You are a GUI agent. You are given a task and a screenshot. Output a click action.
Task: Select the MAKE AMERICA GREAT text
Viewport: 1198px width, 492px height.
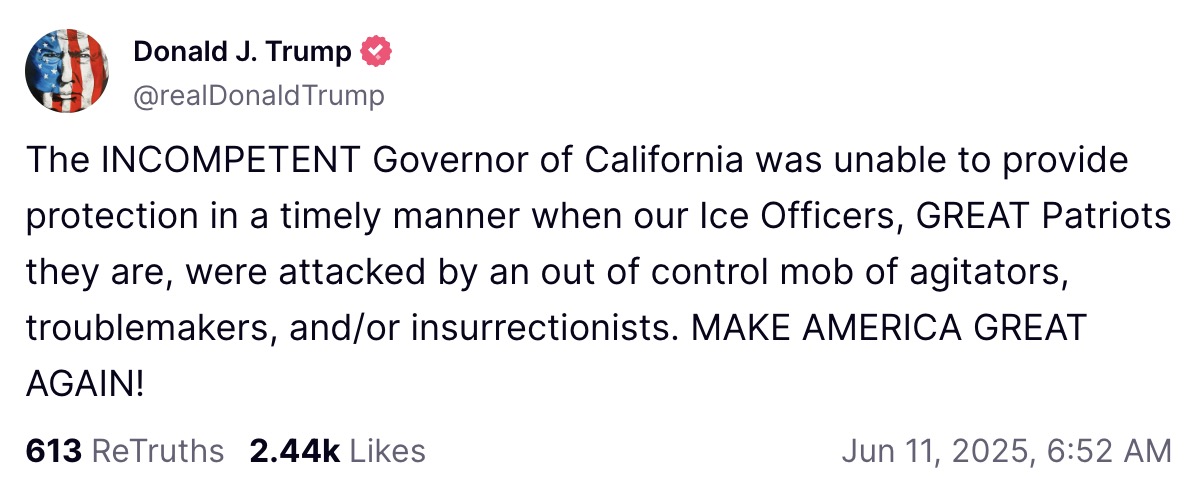point(889,329)
